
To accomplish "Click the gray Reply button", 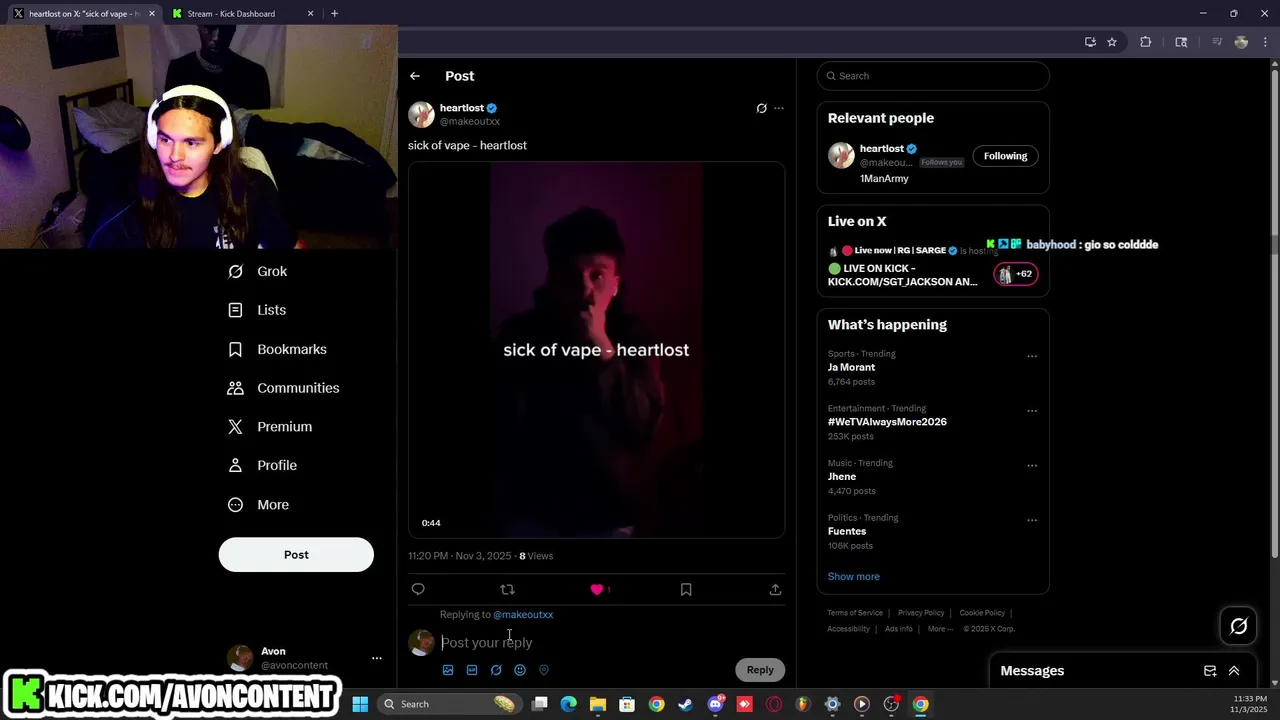I will (x=760, y=670).
